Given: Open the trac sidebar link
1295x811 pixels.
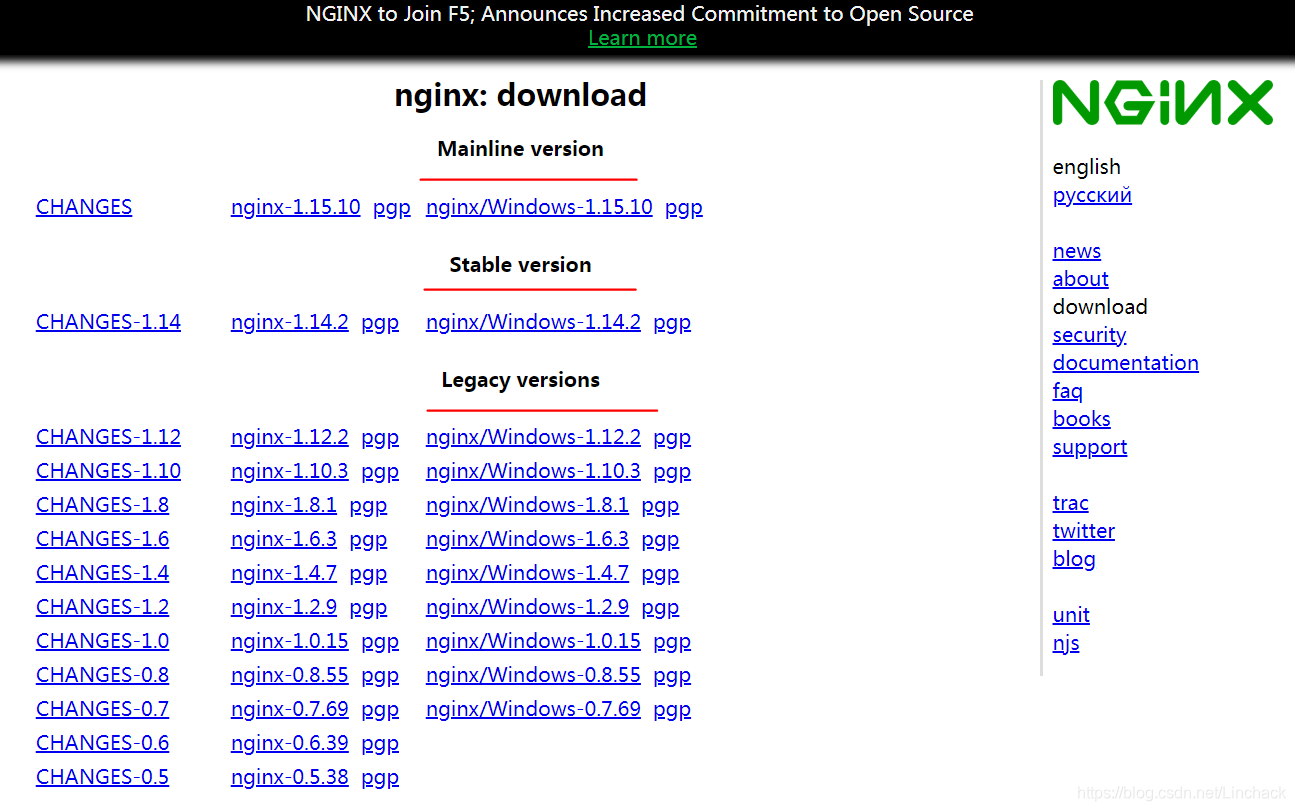Looking at the screenshot, I should (1070, 503).
